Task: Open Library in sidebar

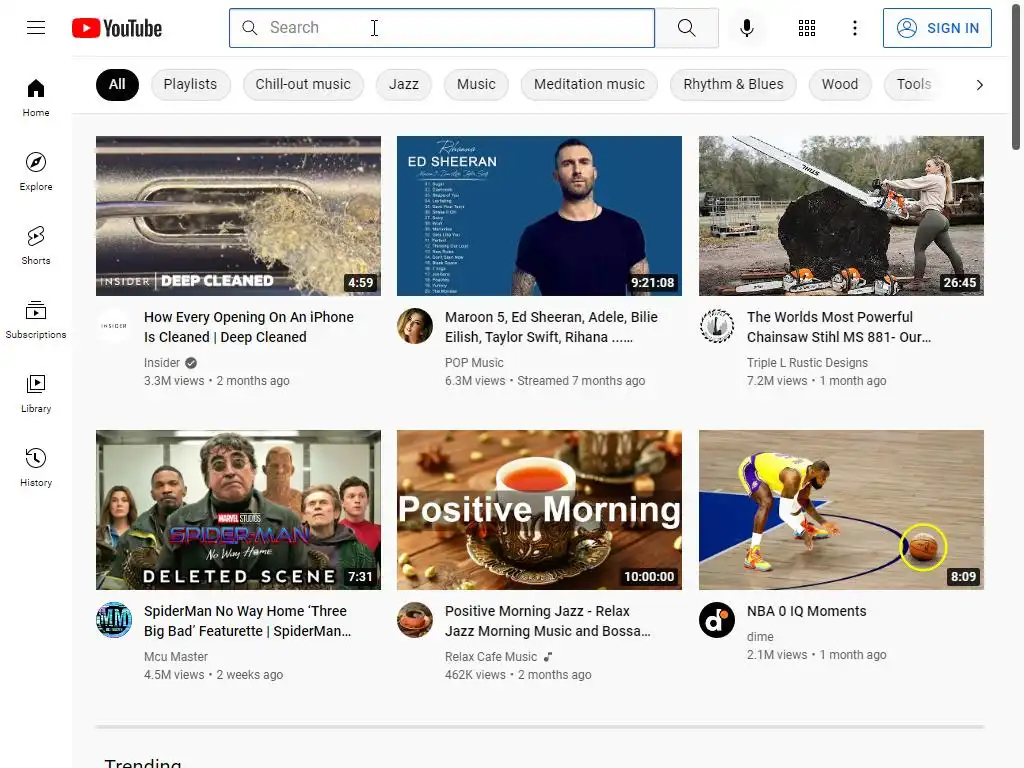Action: 36,393
